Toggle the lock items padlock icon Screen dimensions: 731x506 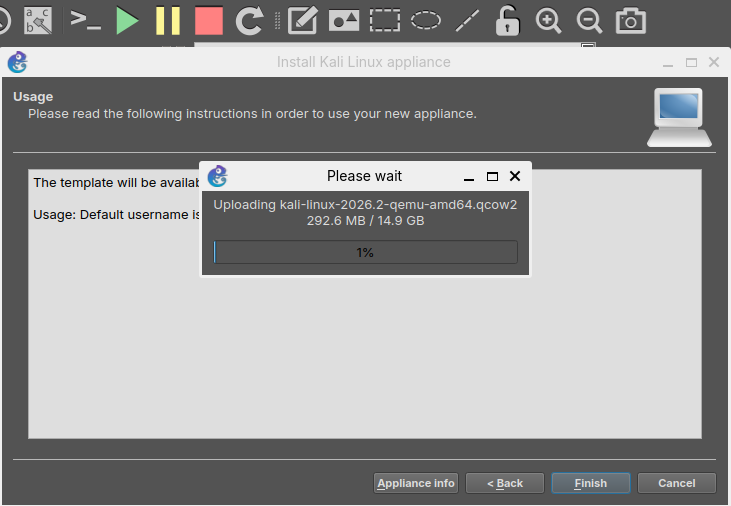point(508,21)
